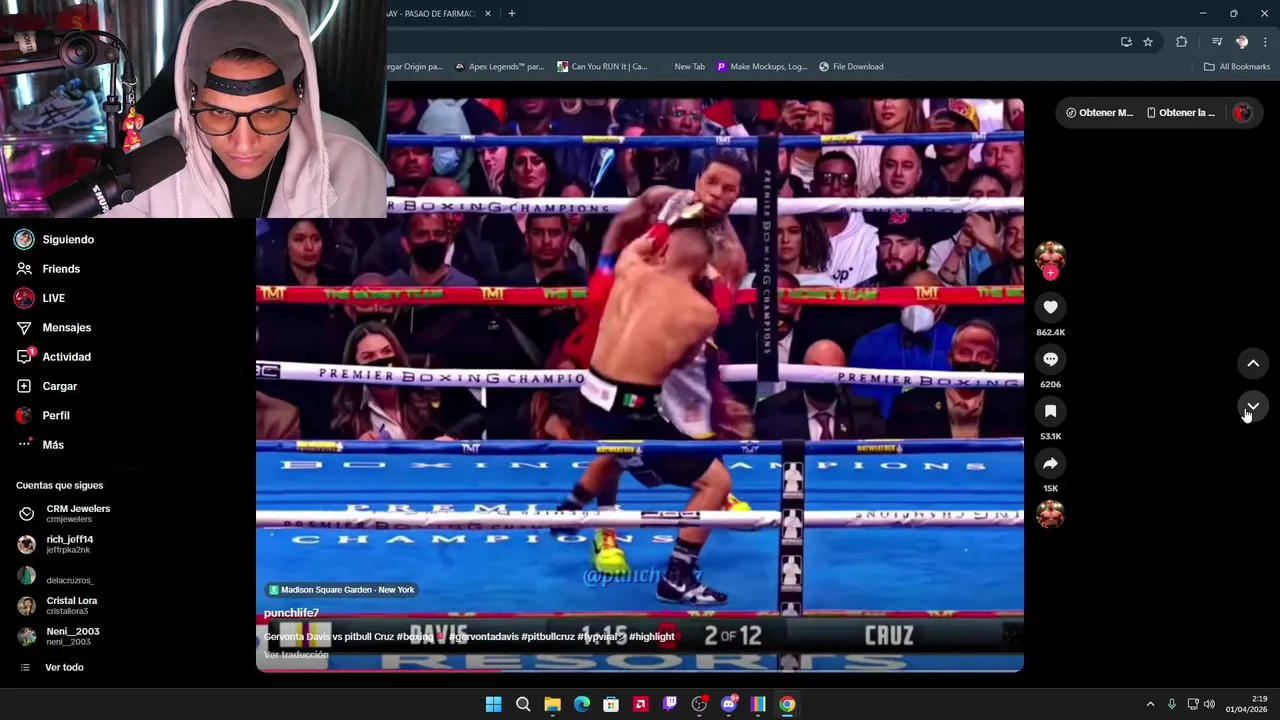Click the Obtener la... app button

1181,113
